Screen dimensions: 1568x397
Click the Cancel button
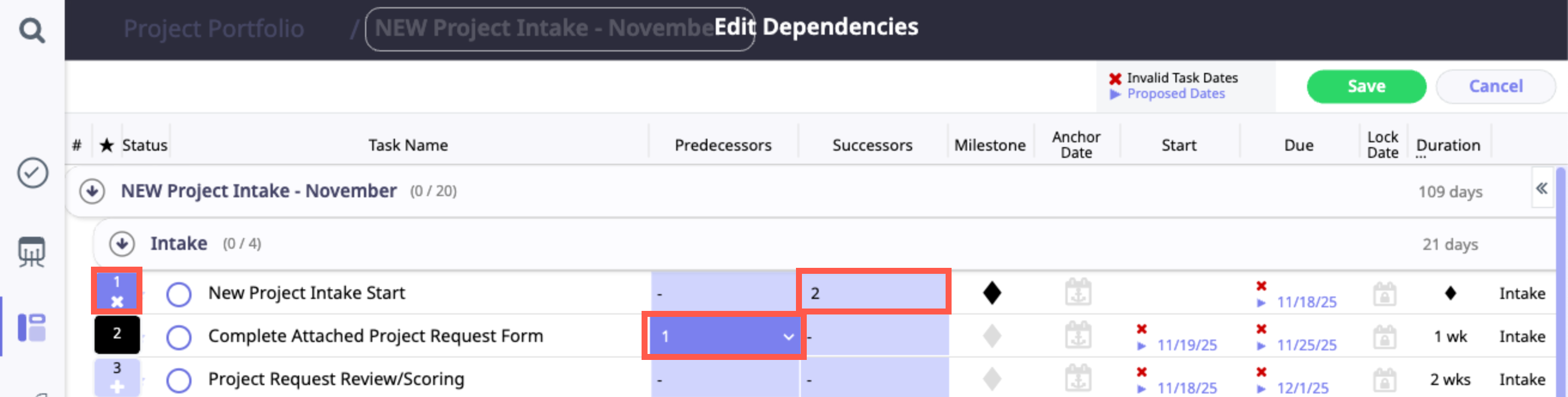1495,86
